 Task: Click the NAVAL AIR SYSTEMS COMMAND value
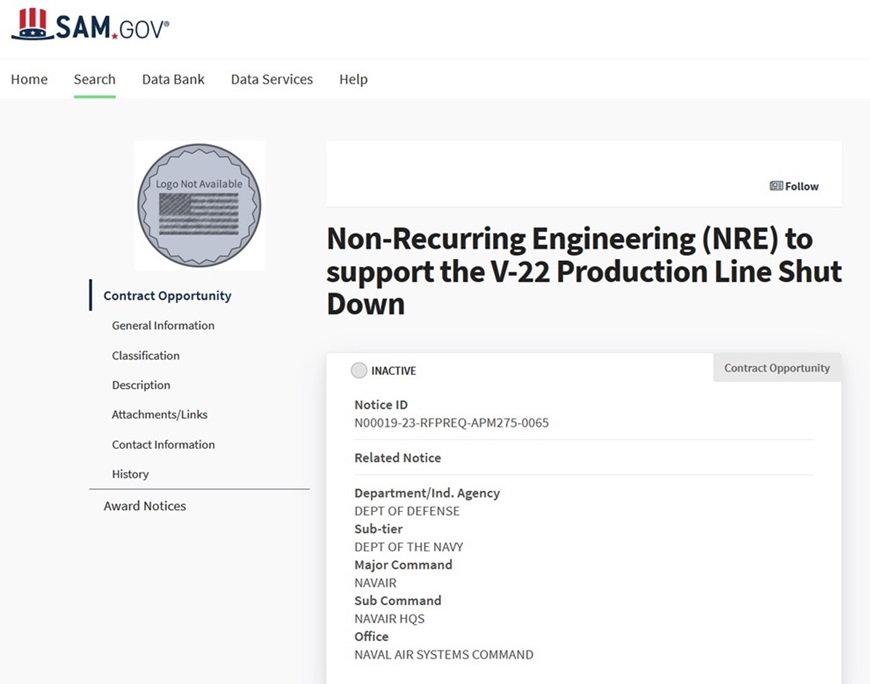coord(444,655)
